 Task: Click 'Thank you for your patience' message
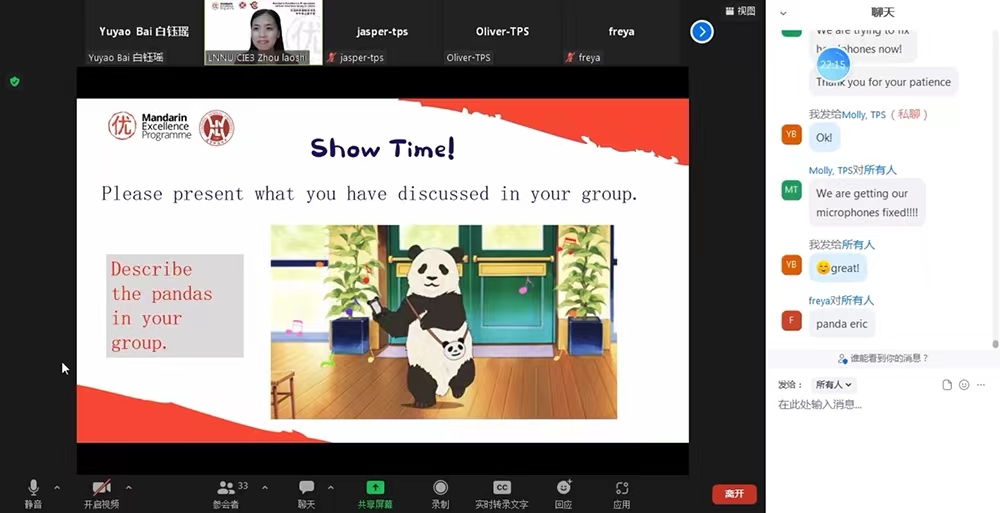click(x=883, y=82)
